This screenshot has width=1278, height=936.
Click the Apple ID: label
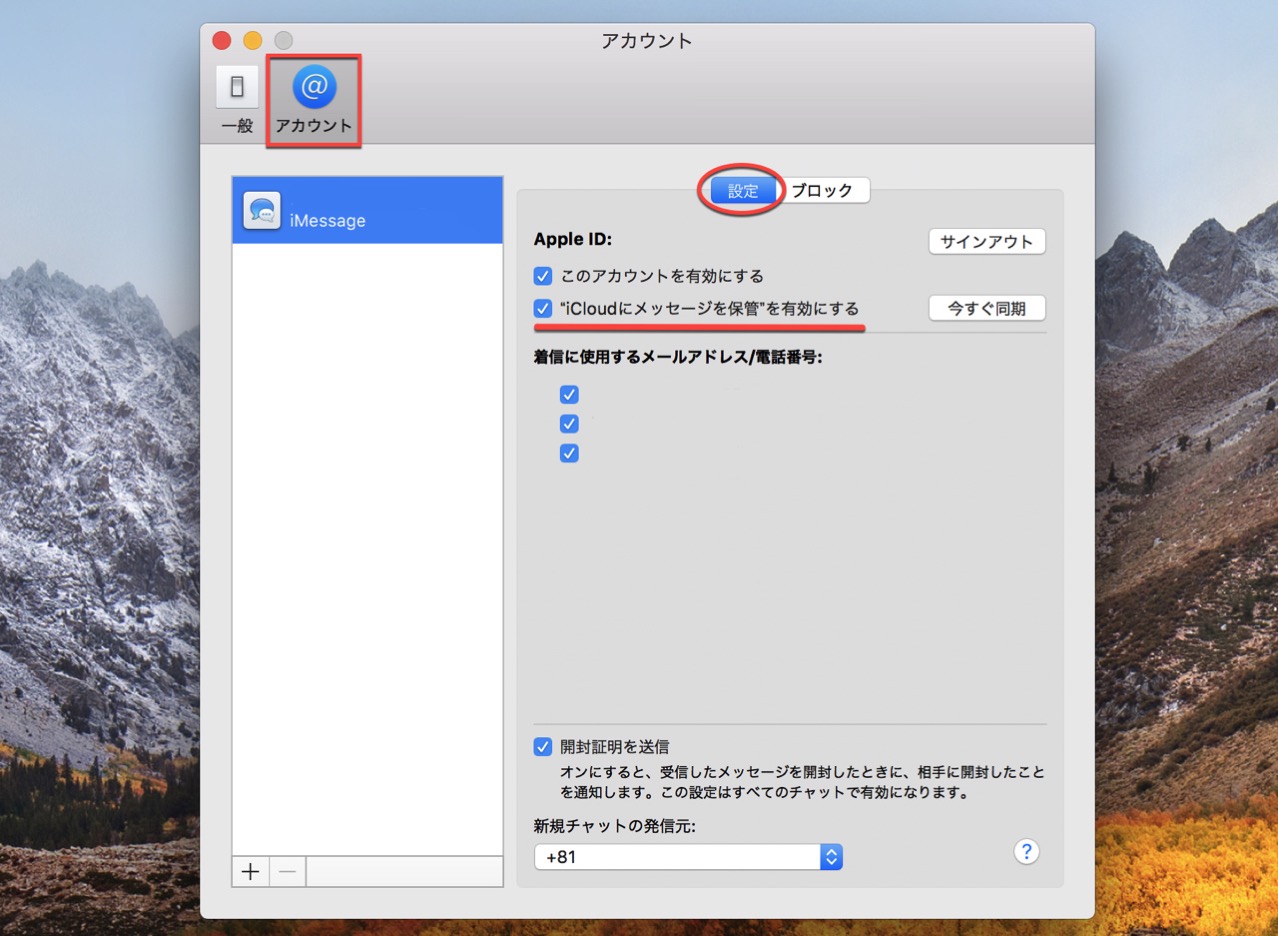coord(572,239)
